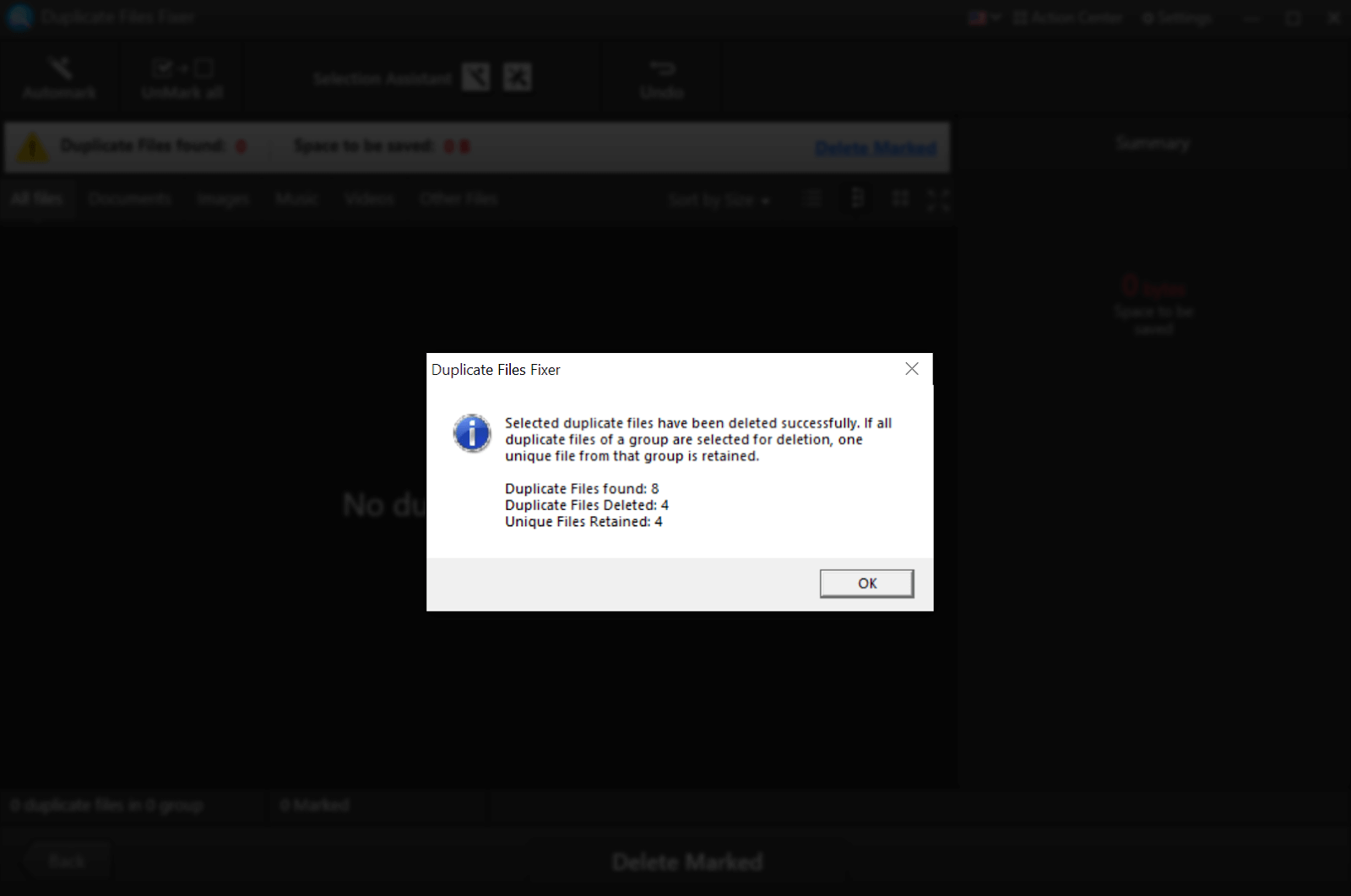Click the Undo toolbar button
Screen dimensions: 1351x896
pyautogui.click(x=662, y=79)
